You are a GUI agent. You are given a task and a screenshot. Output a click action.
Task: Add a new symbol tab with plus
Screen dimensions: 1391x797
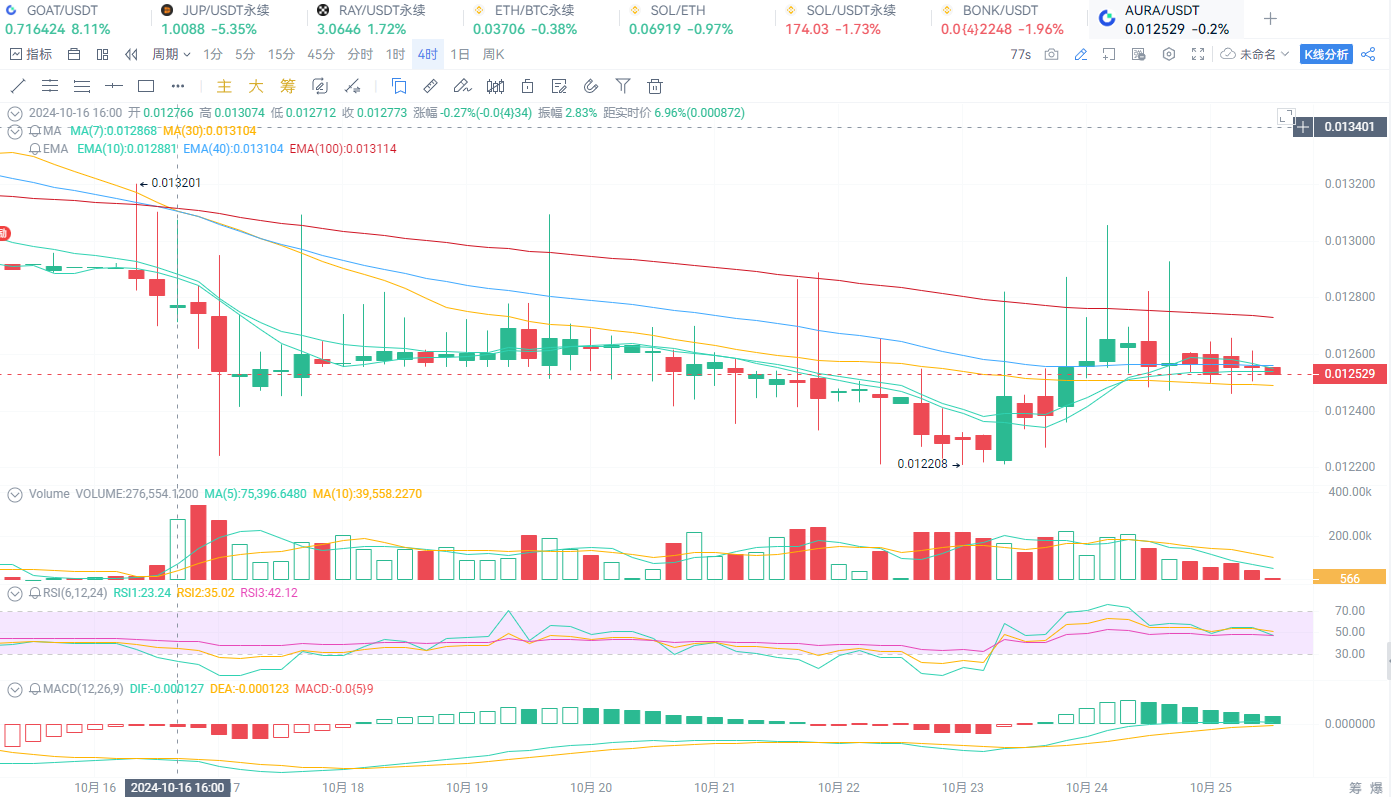coord(1270,19)
